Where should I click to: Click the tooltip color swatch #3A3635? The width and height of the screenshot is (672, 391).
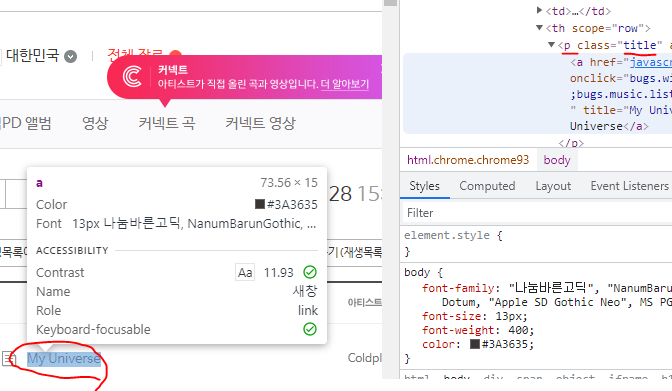[x=260, y=204]
